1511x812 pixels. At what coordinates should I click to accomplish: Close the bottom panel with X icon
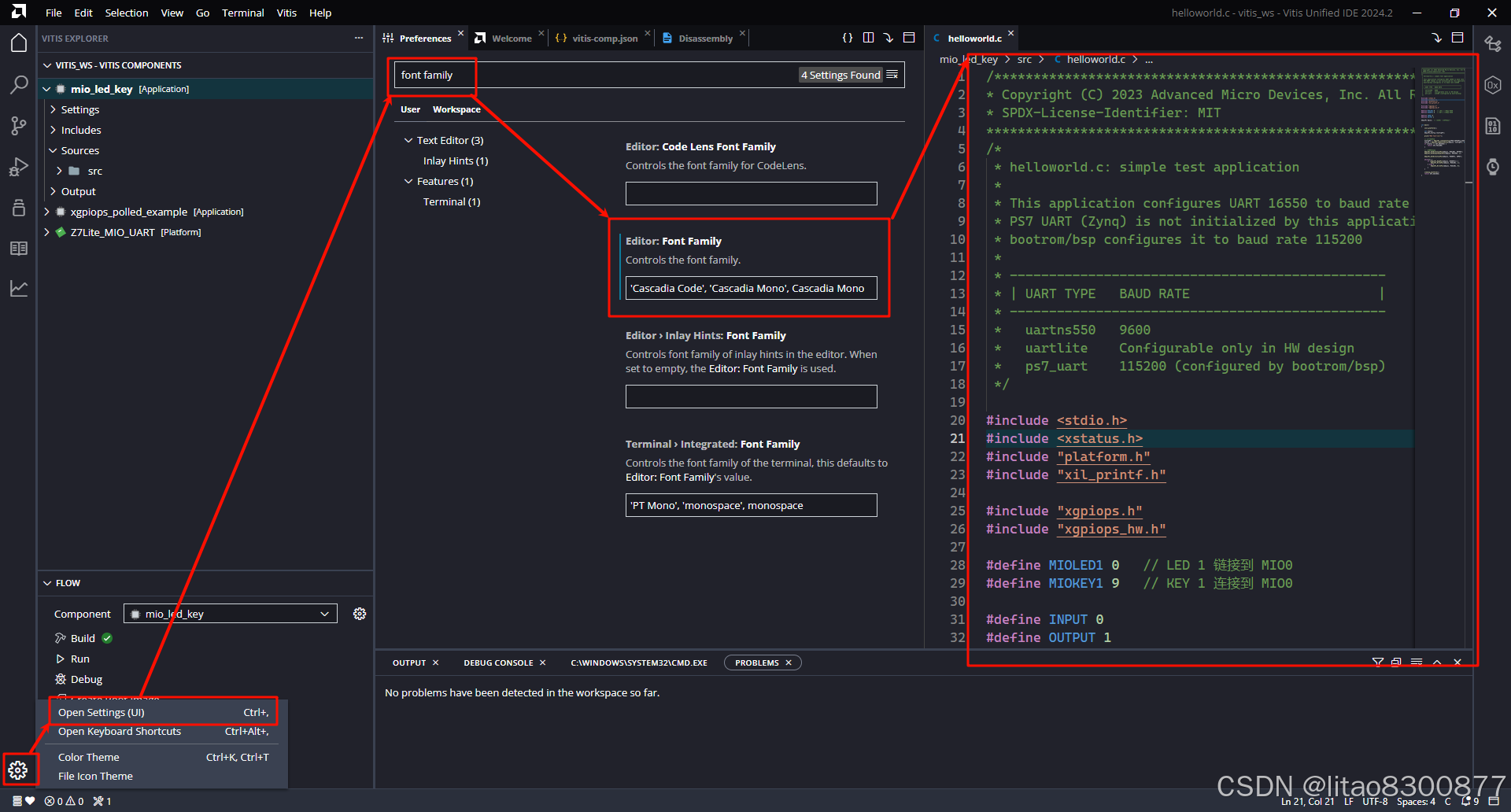pyautogui.click(x=1457, y=663)
